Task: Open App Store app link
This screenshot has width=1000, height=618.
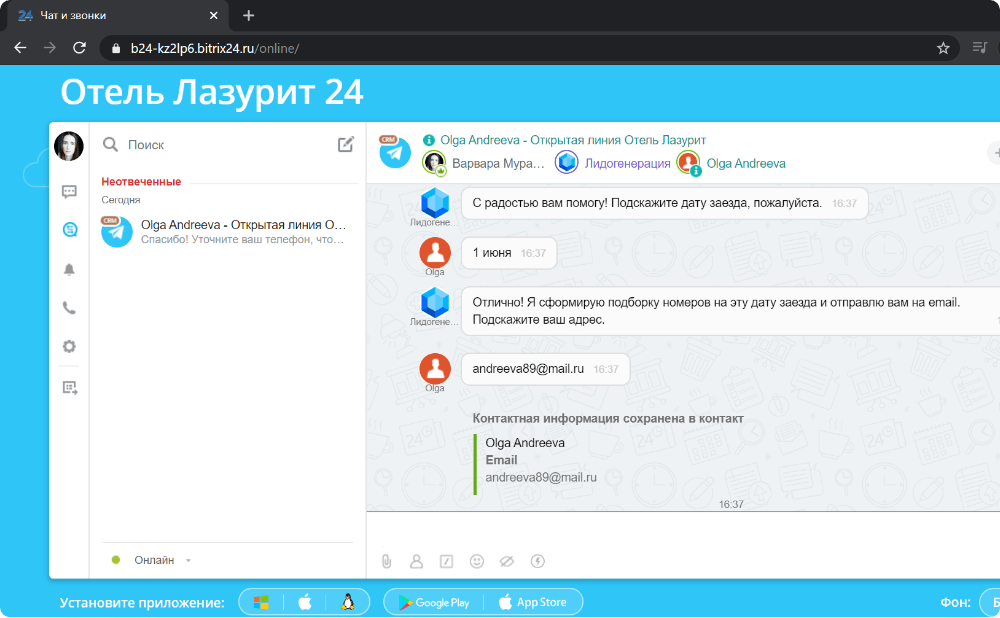Action: [533, 602]
